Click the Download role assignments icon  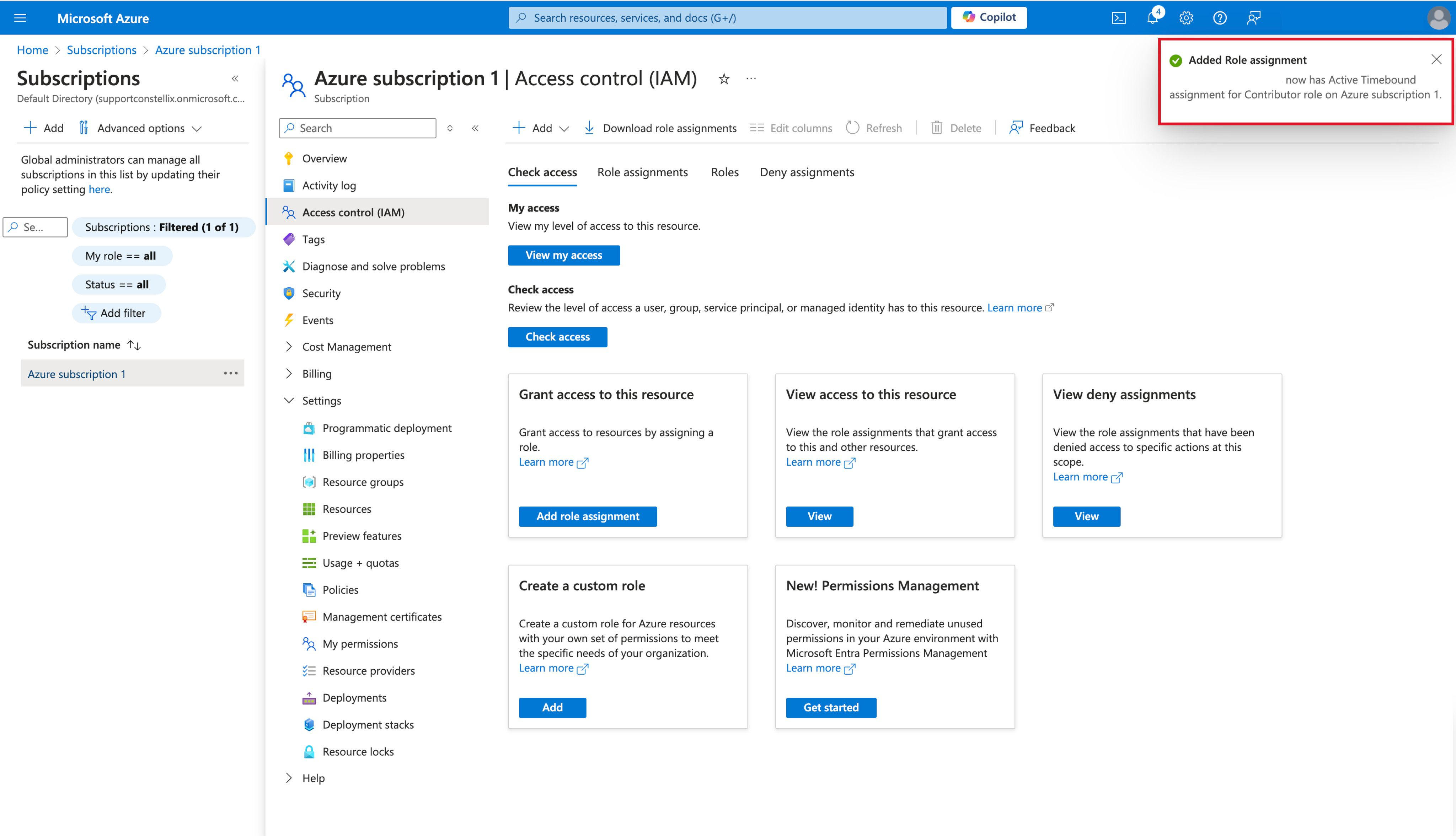[x=589, y=128]
